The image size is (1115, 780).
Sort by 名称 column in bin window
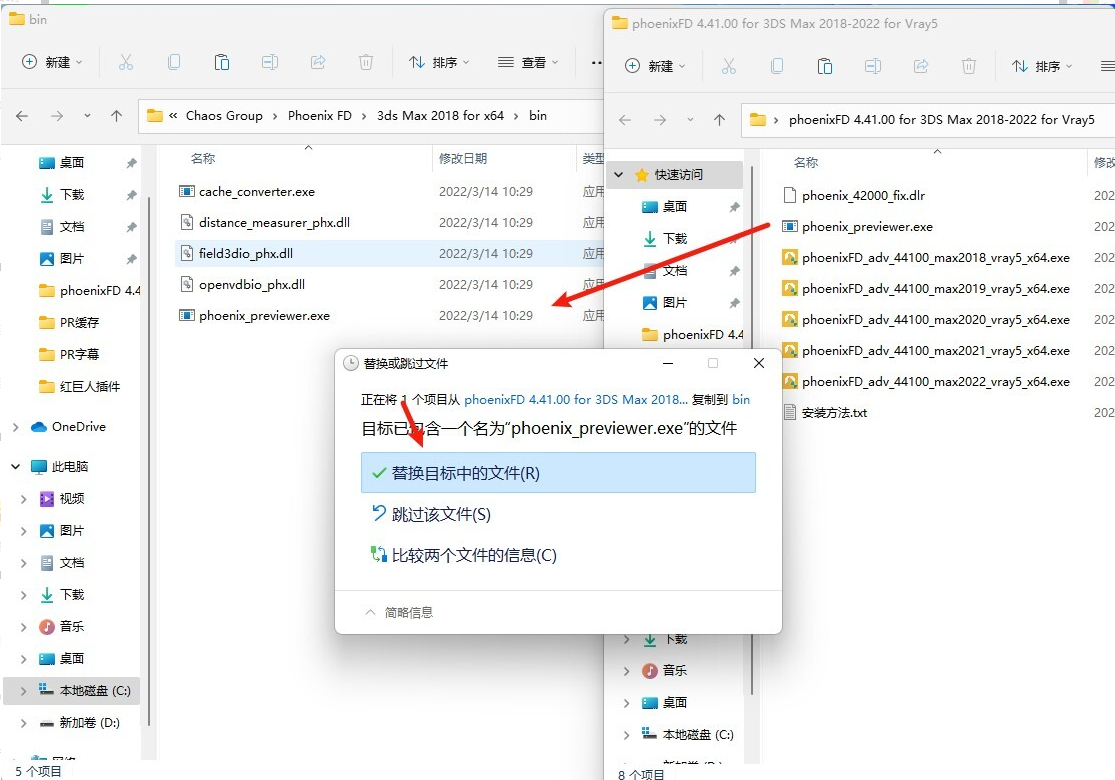pos(203,159)
